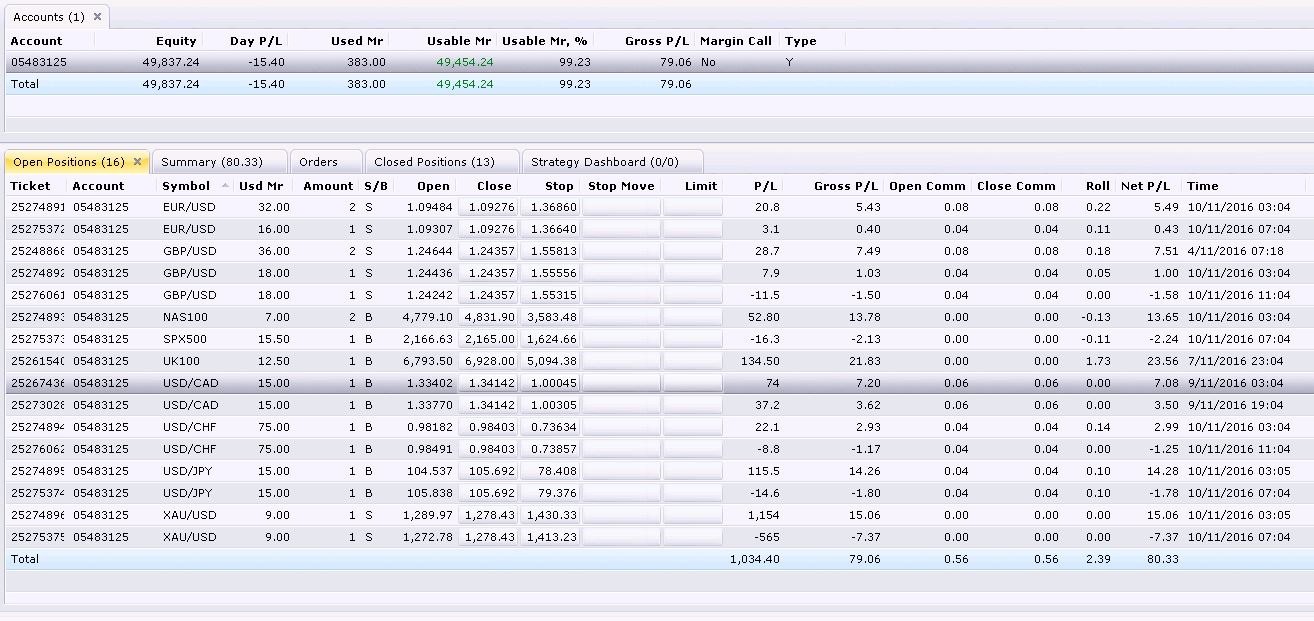Click the P/L value -565
This screenshot has width=1314, height=621.
(x=766, y=537)
